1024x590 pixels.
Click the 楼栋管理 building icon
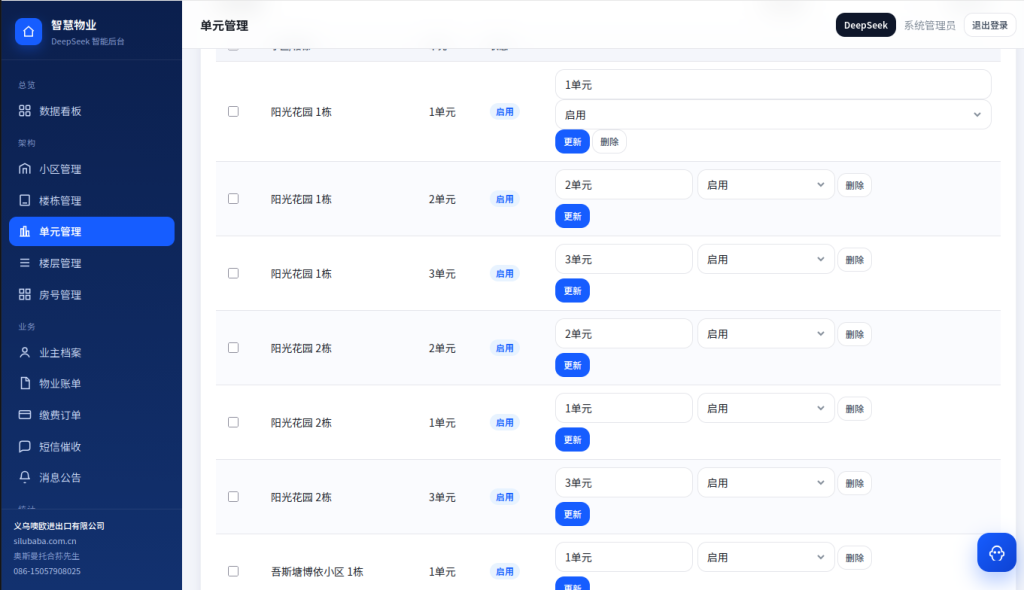[x=25, y=201]
